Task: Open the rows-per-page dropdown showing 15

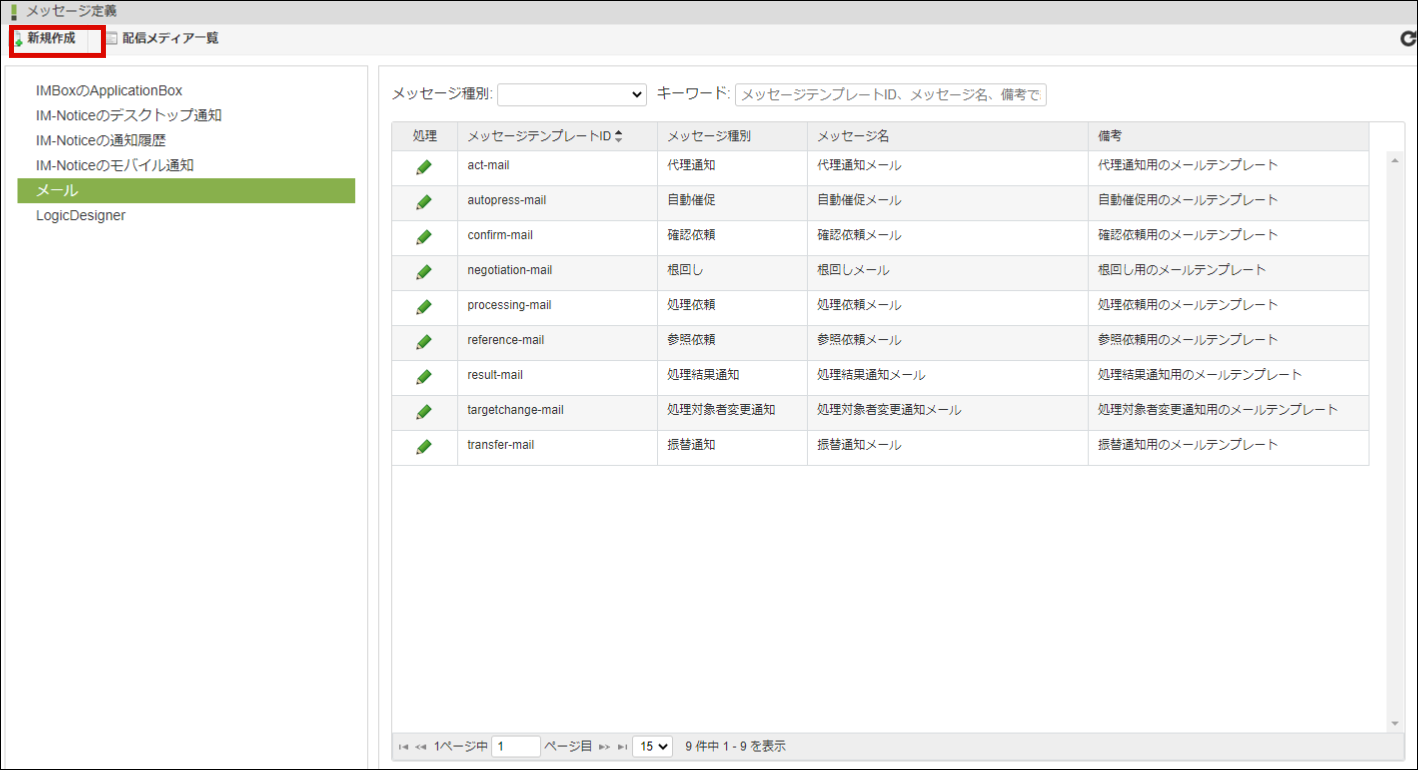Action: pyautogui.click(x=652, y=746)
